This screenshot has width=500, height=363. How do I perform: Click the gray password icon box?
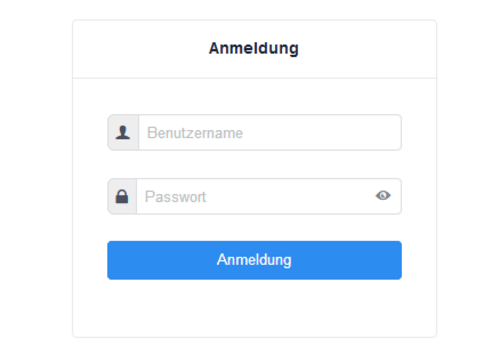click(x=122, y=196)
